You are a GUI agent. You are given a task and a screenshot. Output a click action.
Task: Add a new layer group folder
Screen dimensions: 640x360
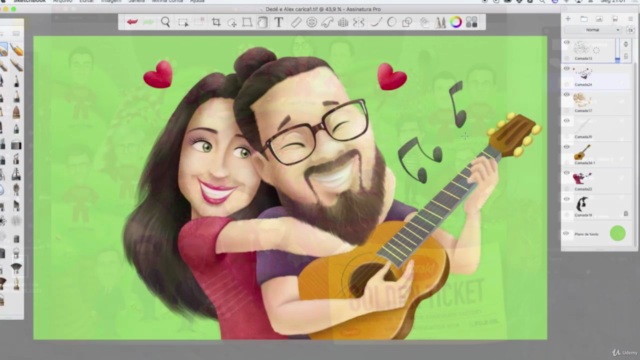point(584,19)
